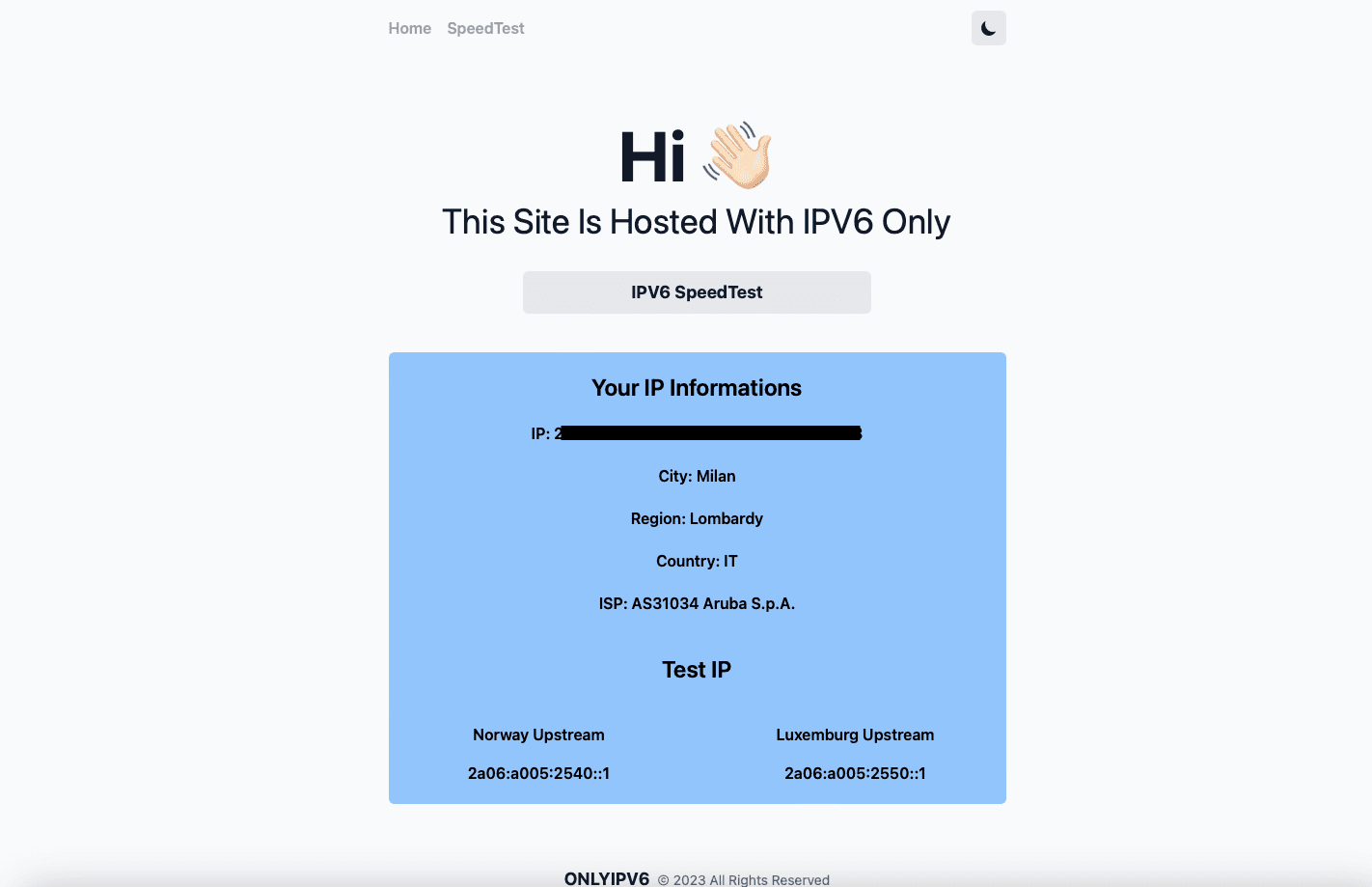Screen dimensions: 1372x887
Task: Select the Luxemburg address 2a06:a005:2550::1
Action: (855, 773)
